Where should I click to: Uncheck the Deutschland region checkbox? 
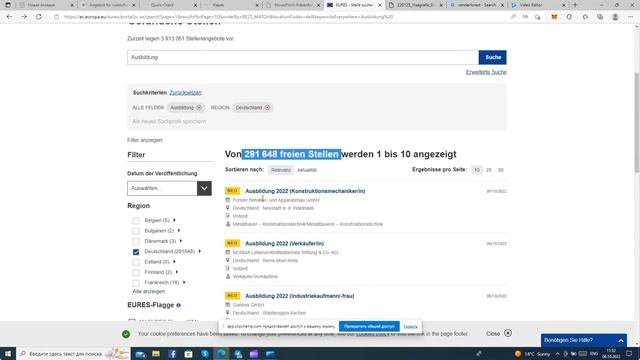pyautogui.click(x=136, y=252)
